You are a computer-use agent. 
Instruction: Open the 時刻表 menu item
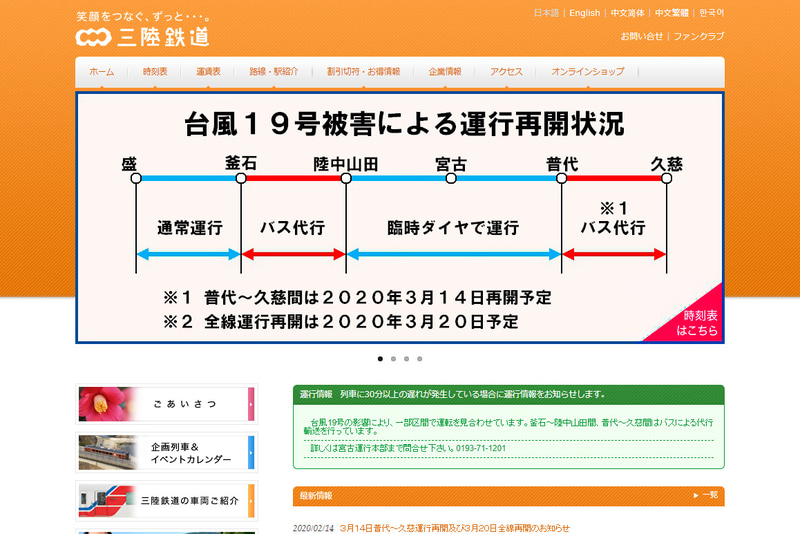point(155,72)
